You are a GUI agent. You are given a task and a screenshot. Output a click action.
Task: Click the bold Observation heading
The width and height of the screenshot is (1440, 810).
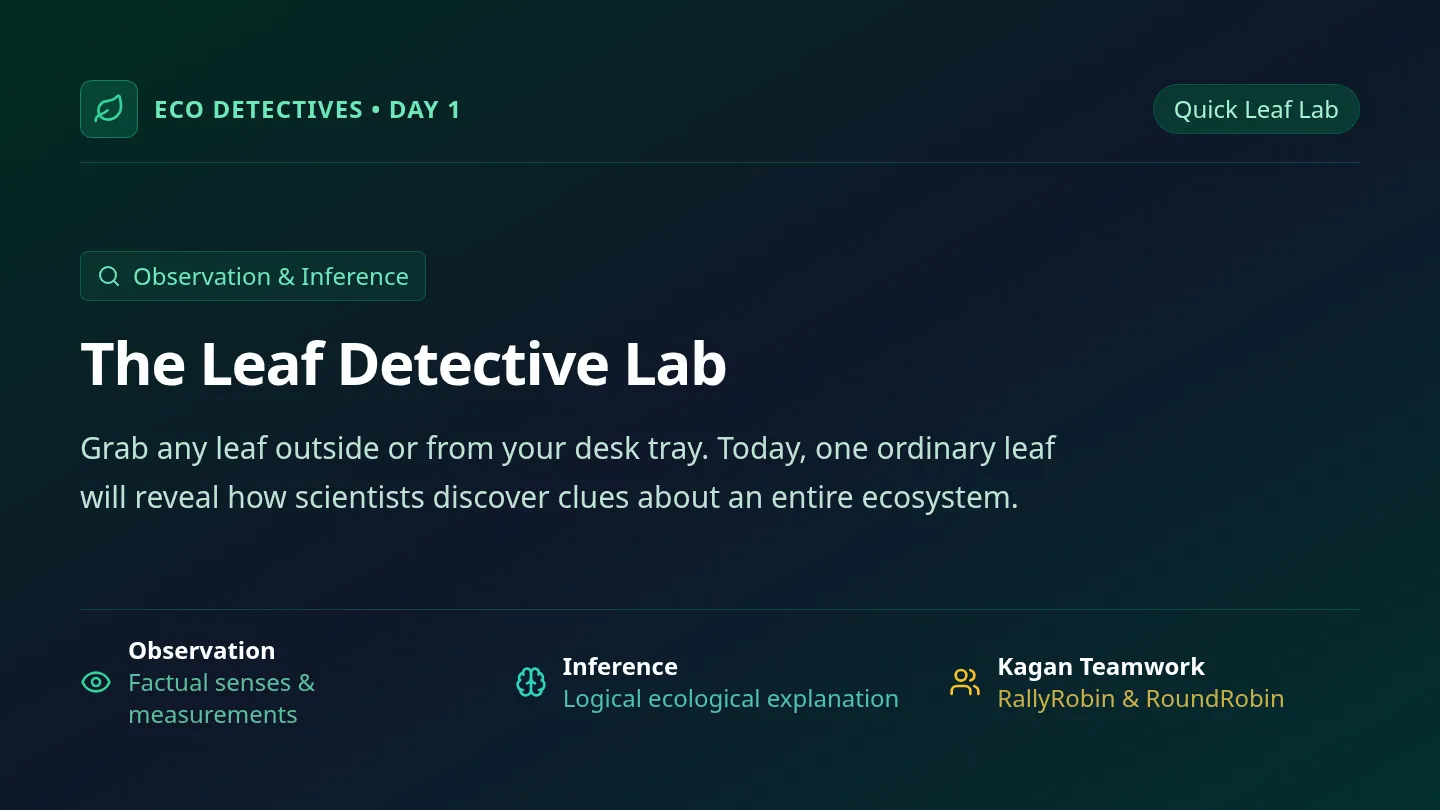coord(202,650)
